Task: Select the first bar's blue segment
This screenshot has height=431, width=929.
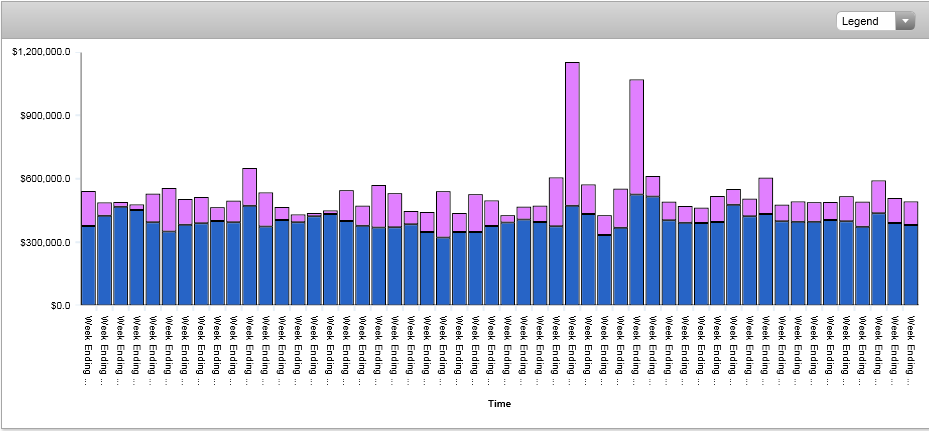Action: [88, 265]
